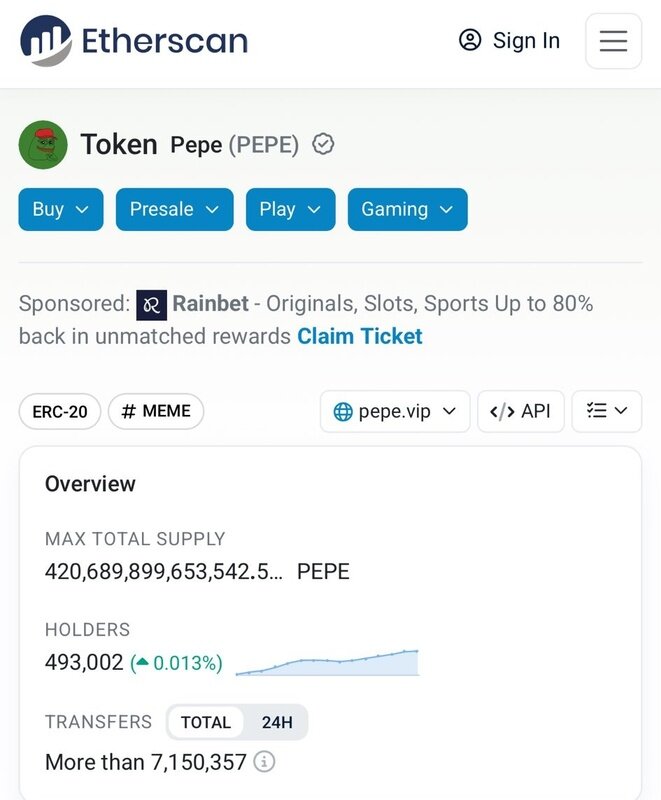661x800 pixels.
Task: Select the TOTAL transfers toggle
Action: click(206, 722)
